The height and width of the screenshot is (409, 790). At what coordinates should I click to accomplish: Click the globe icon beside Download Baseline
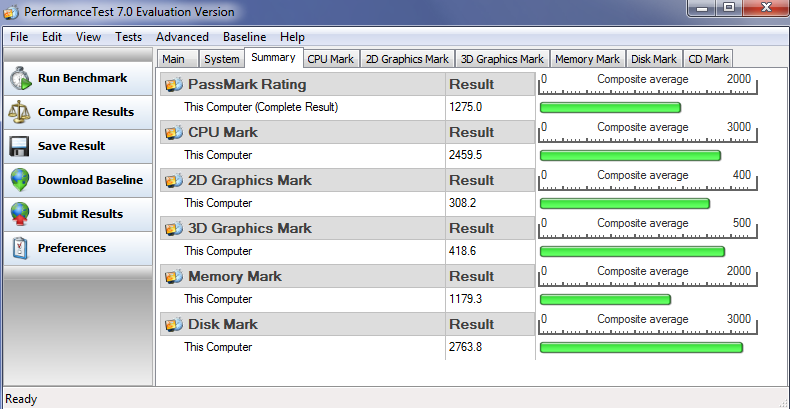click(x=20, y=180)
